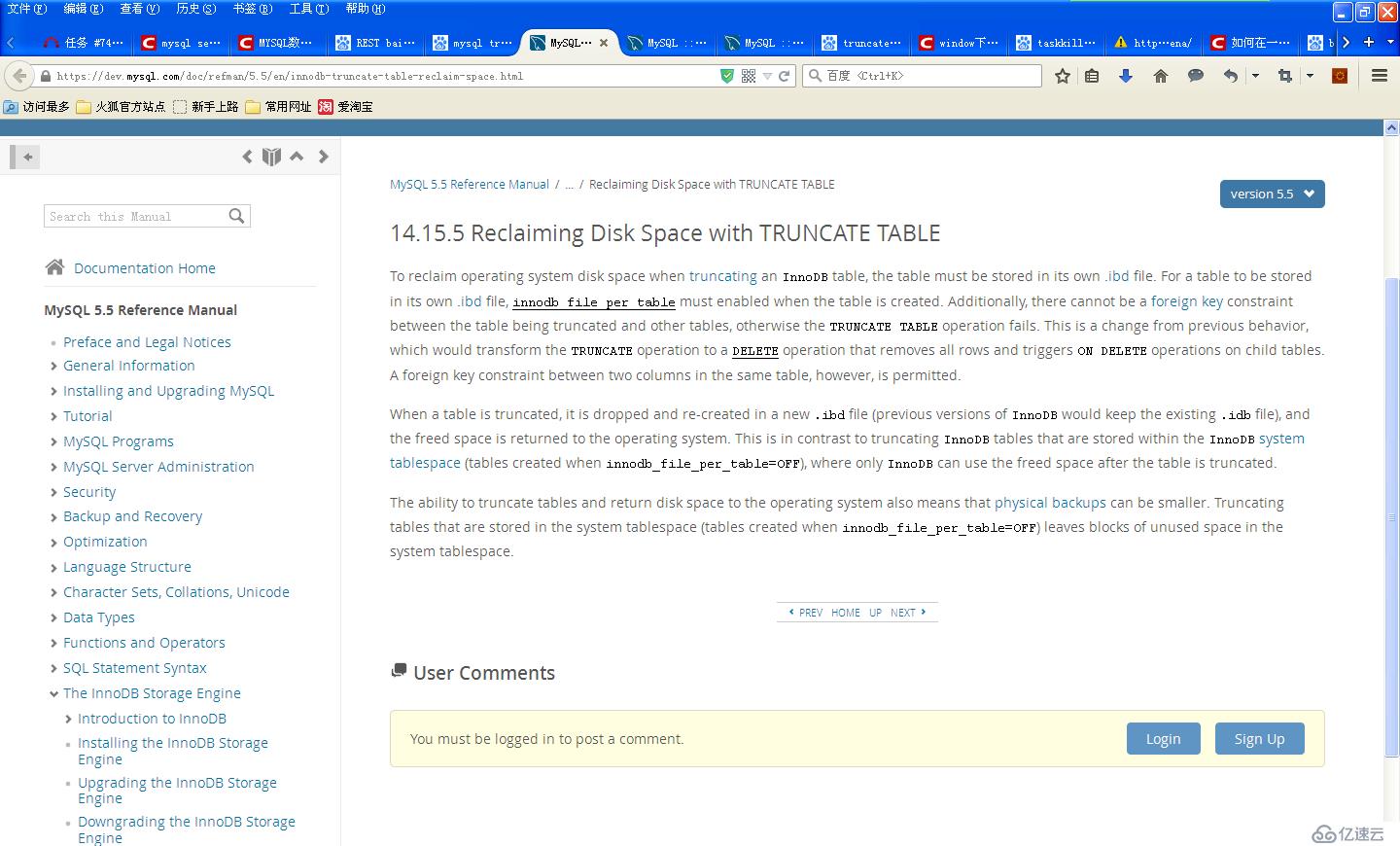Expand the Tutorial tree item
Viewport: 1400px width, 846px height.
click(53, 416)
